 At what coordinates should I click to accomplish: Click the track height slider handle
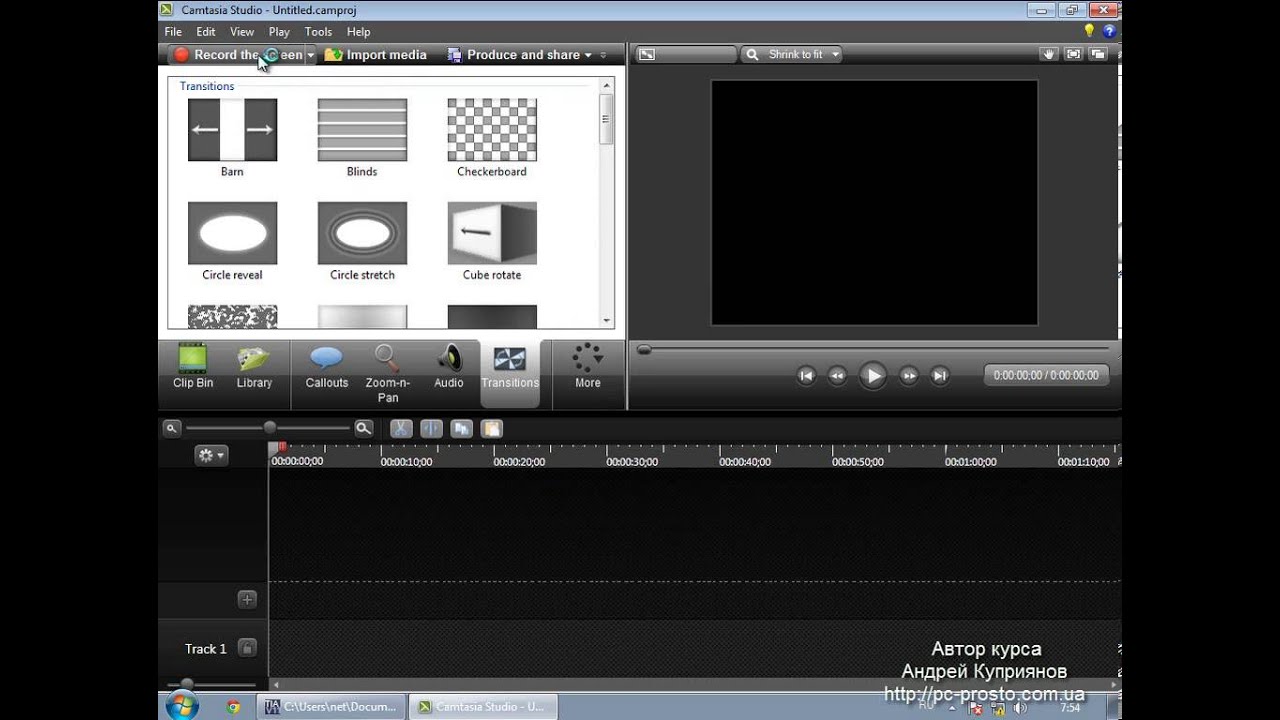coord(186,684)
